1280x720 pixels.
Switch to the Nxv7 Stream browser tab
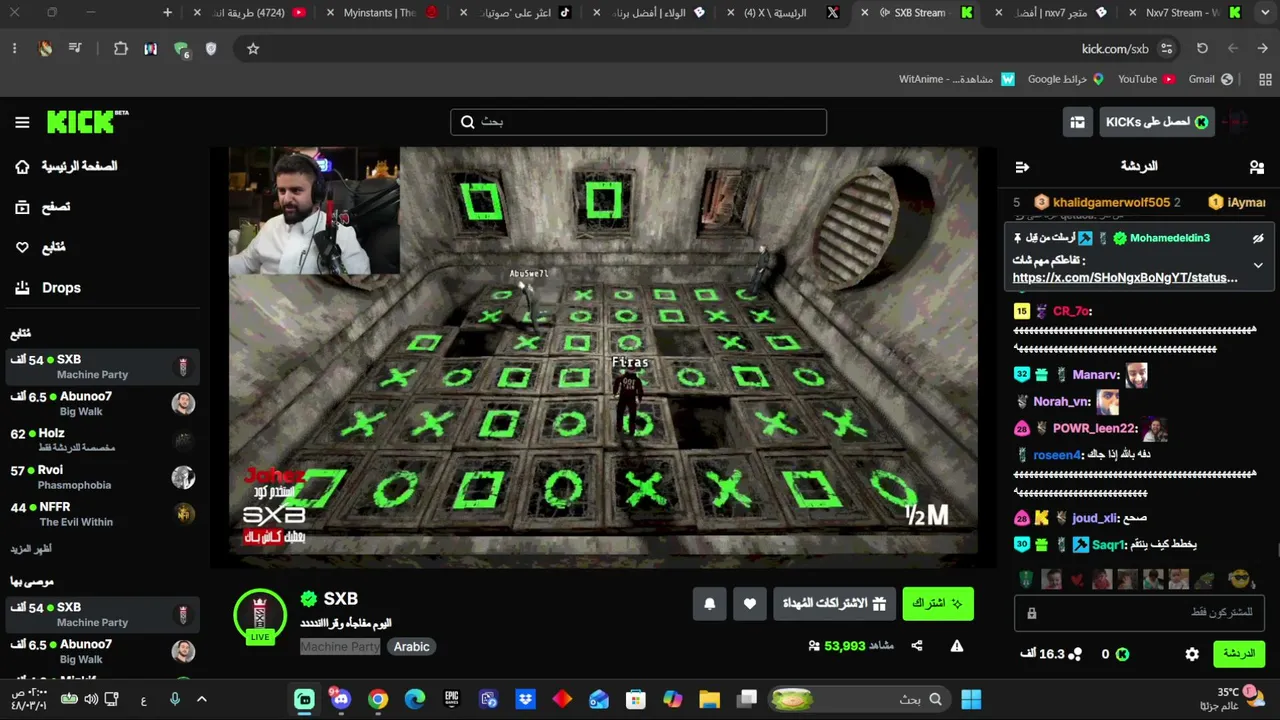pos(1185,13)
